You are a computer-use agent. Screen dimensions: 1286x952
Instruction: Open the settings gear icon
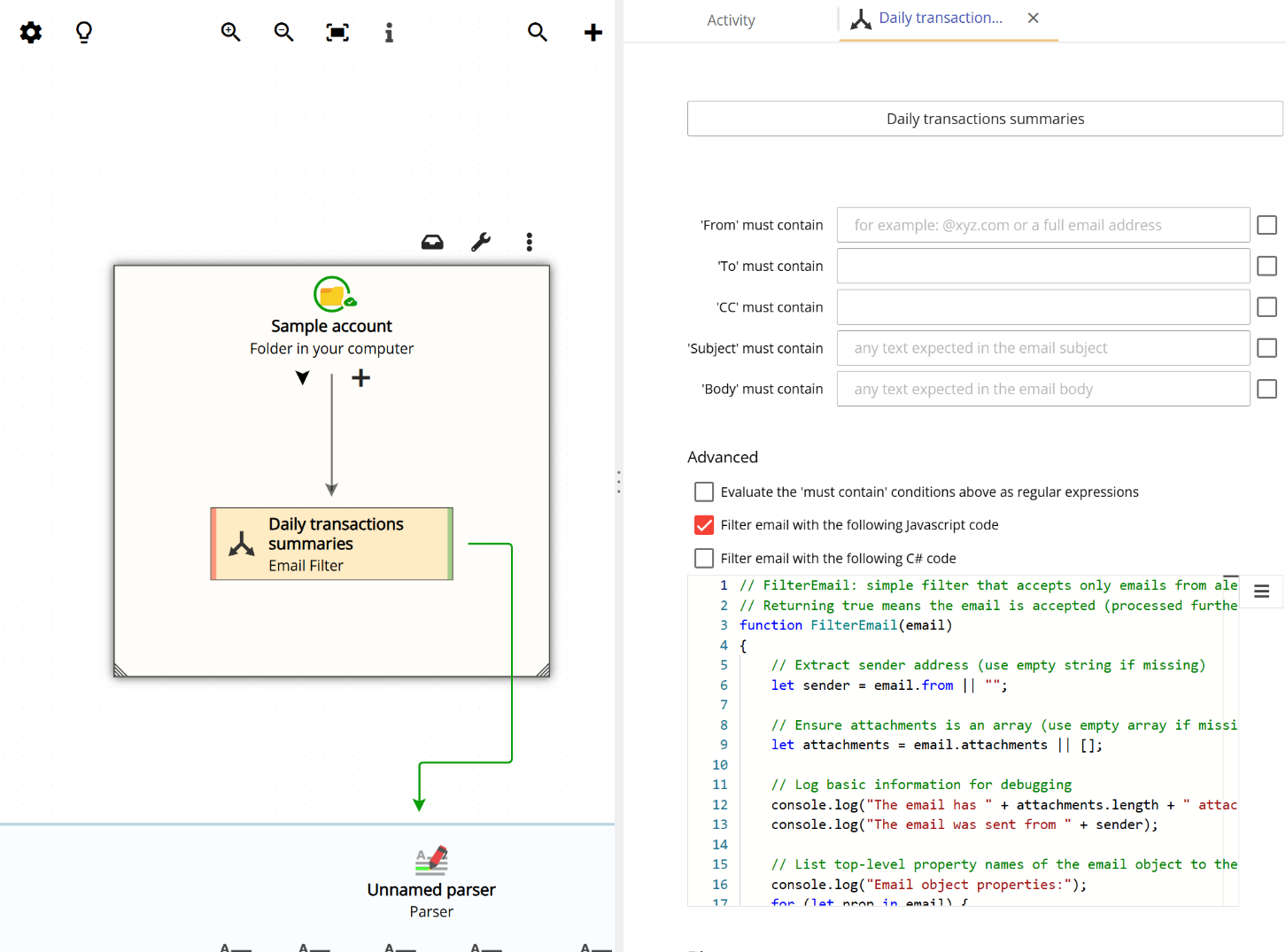(x=30, y=33)
